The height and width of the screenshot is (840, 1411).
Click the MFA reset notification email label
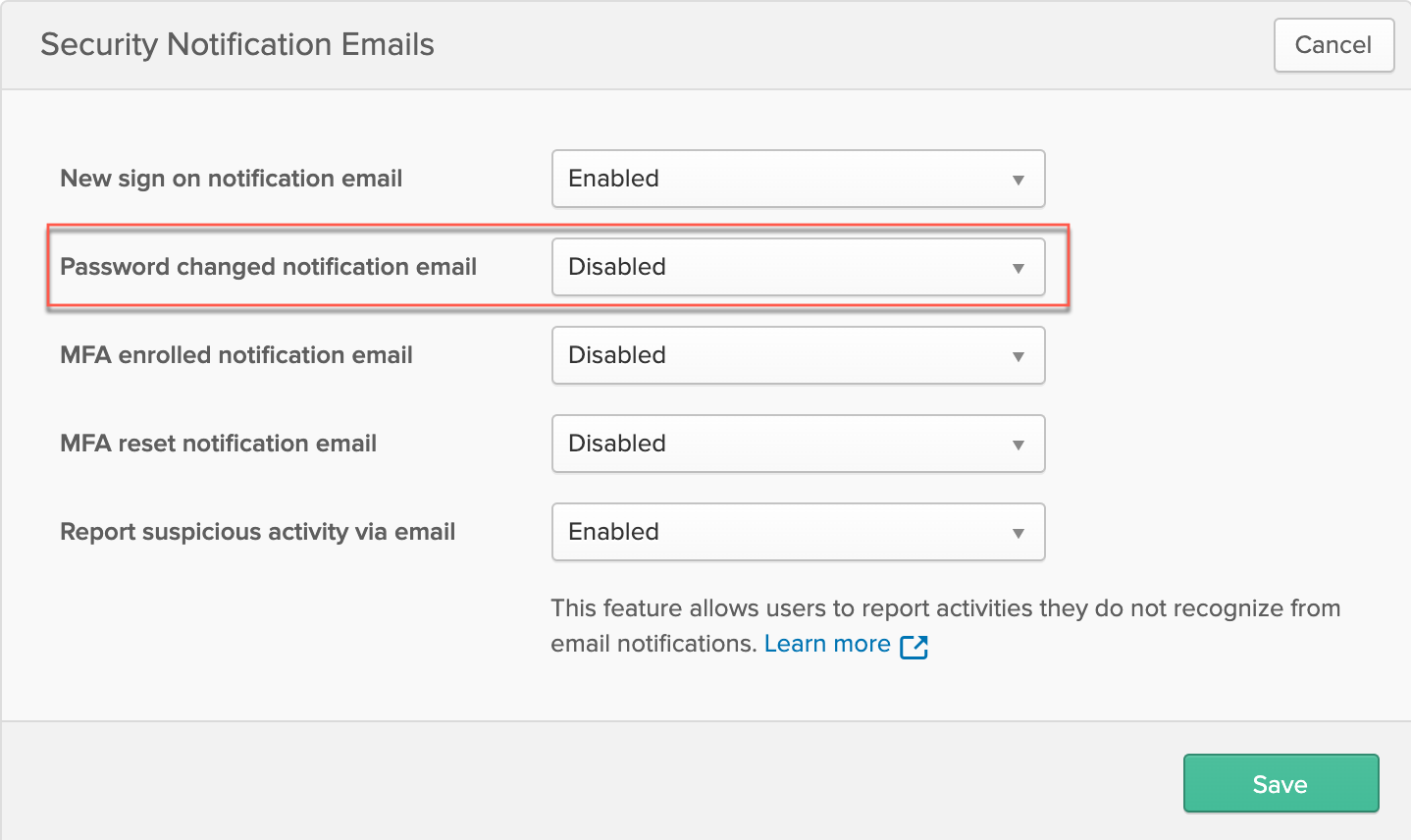coord(219,444)
